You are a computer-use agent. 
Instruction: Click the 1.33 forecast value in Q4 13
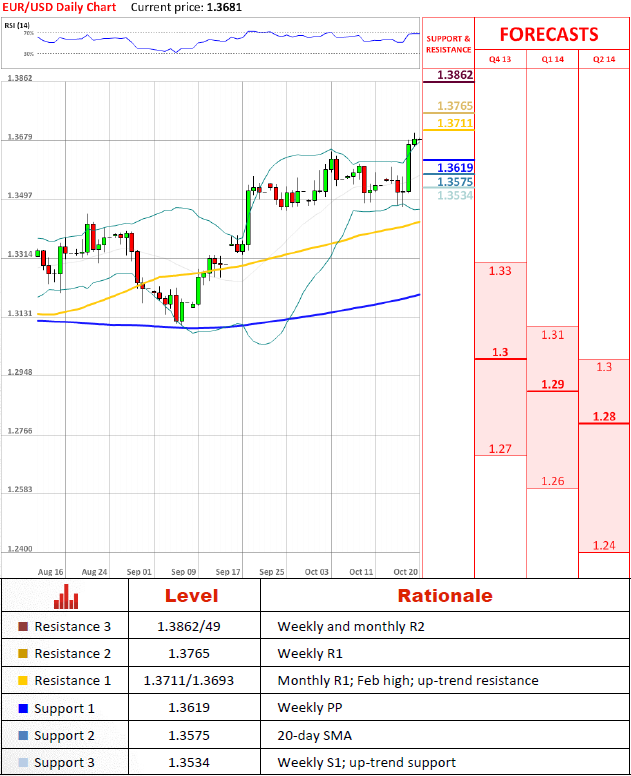(x=500, y=271)
